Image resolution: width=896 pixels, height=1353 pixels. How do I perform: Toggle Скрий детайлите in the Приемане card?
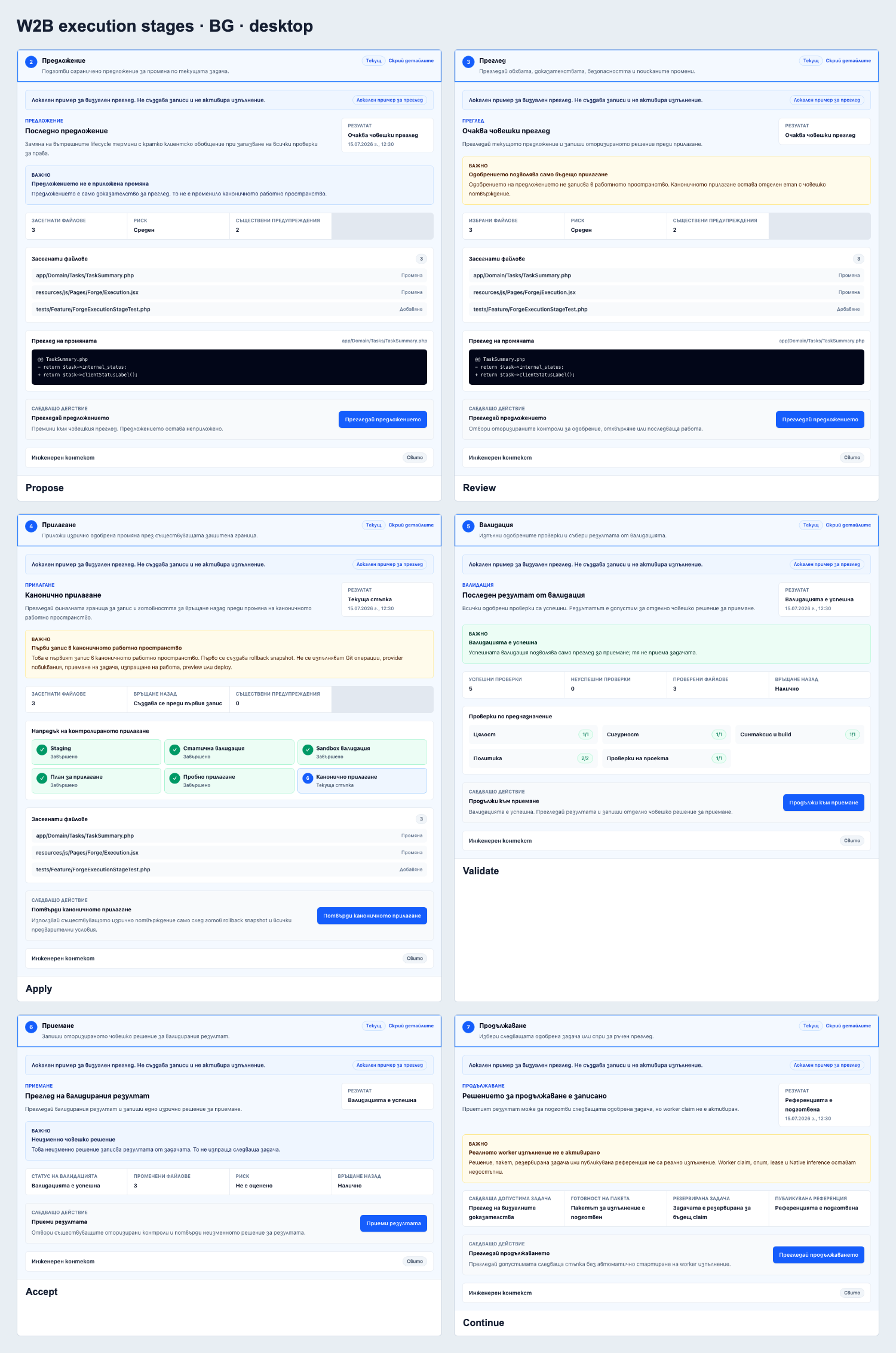[x=411, y=1026]
